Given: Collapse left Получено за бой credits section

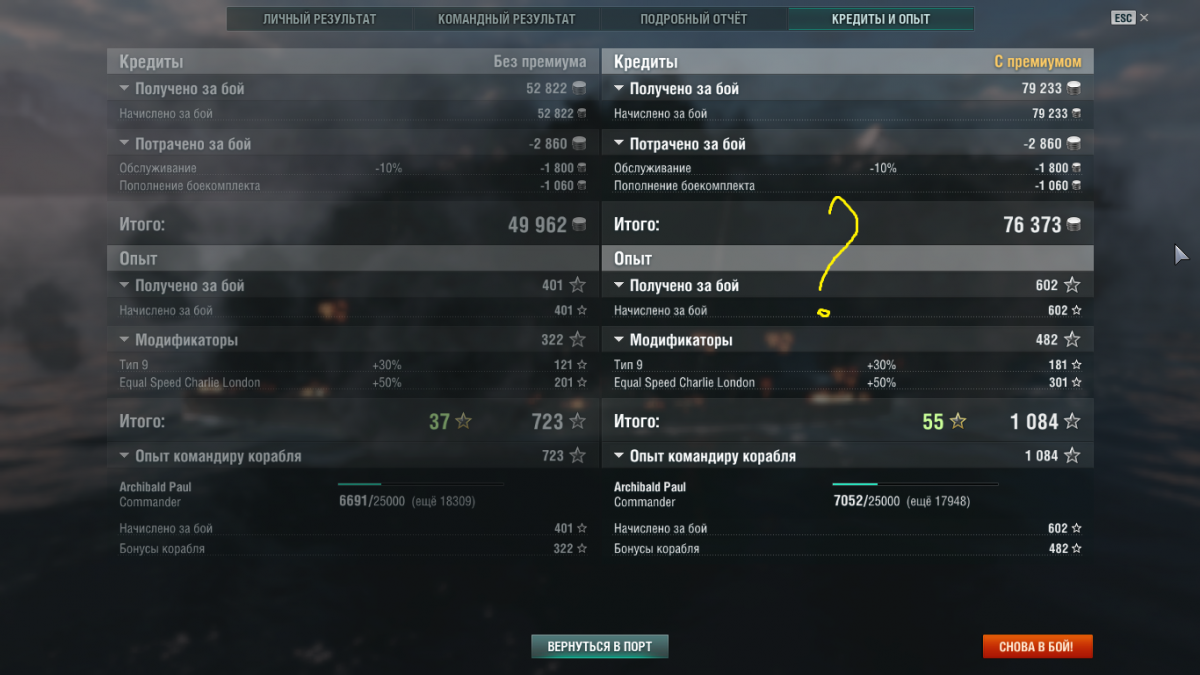Looking at the screenshot, I should coord(125,89).
